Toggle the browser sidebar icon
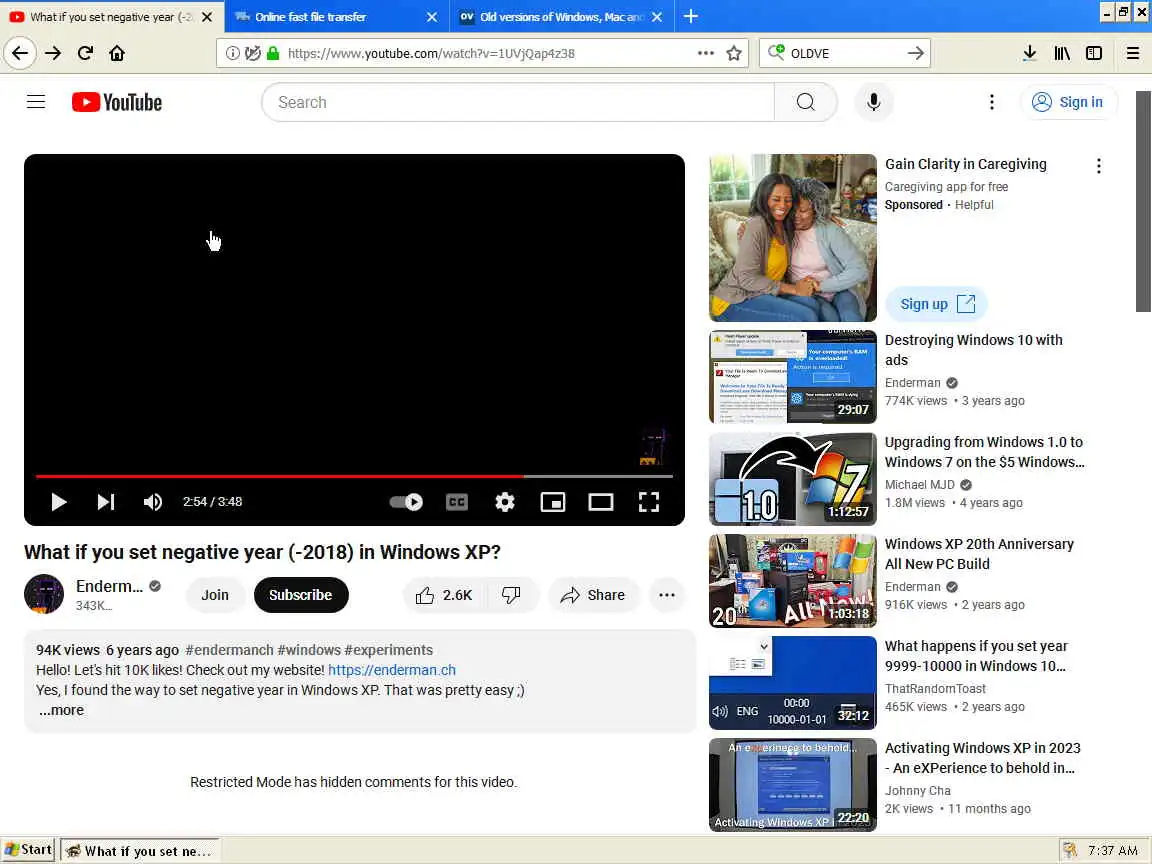The height and width of the screenshot is (864, 1152). point(1094,53)
